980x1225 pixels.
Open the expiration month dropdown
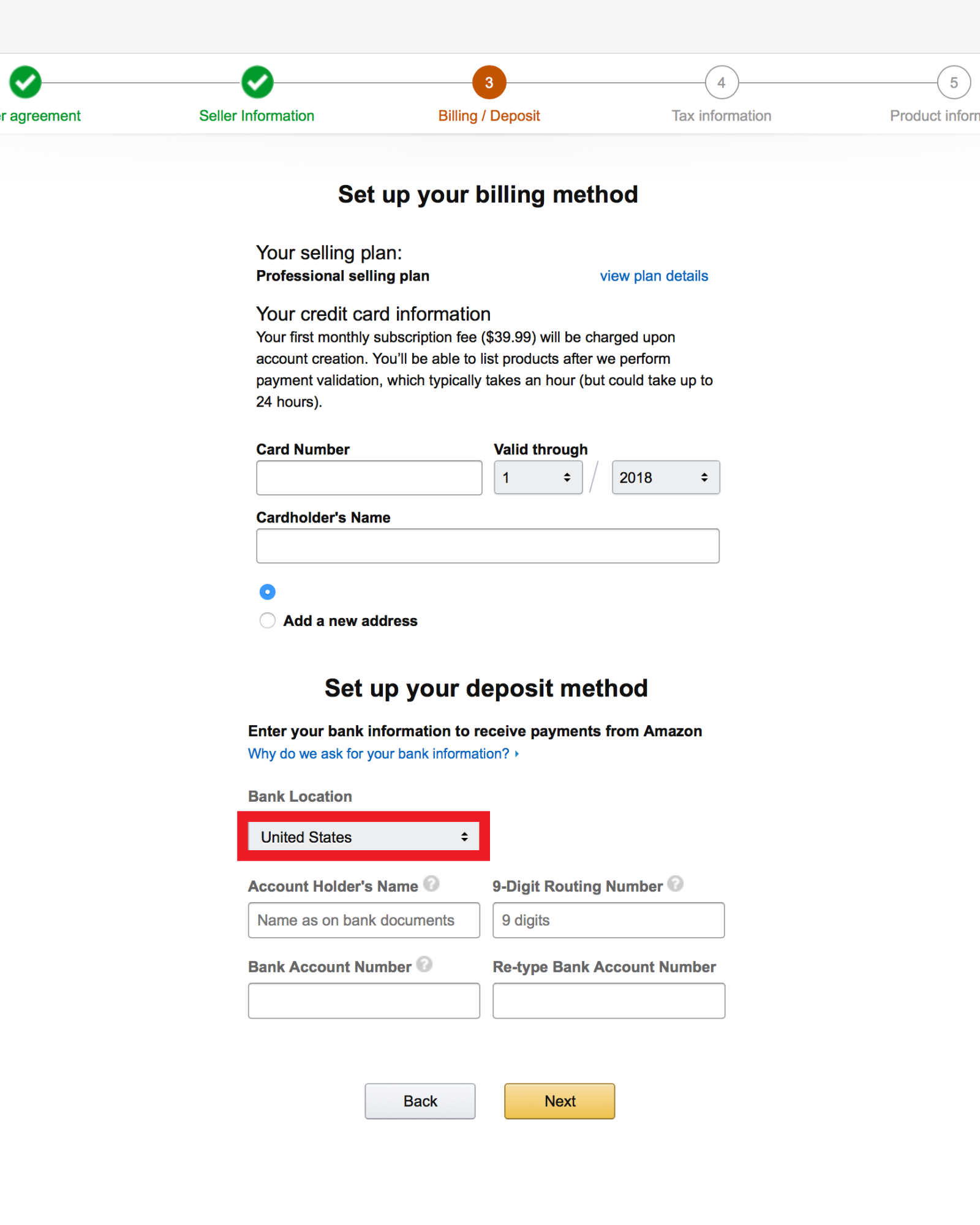click(x=538, y=477)
